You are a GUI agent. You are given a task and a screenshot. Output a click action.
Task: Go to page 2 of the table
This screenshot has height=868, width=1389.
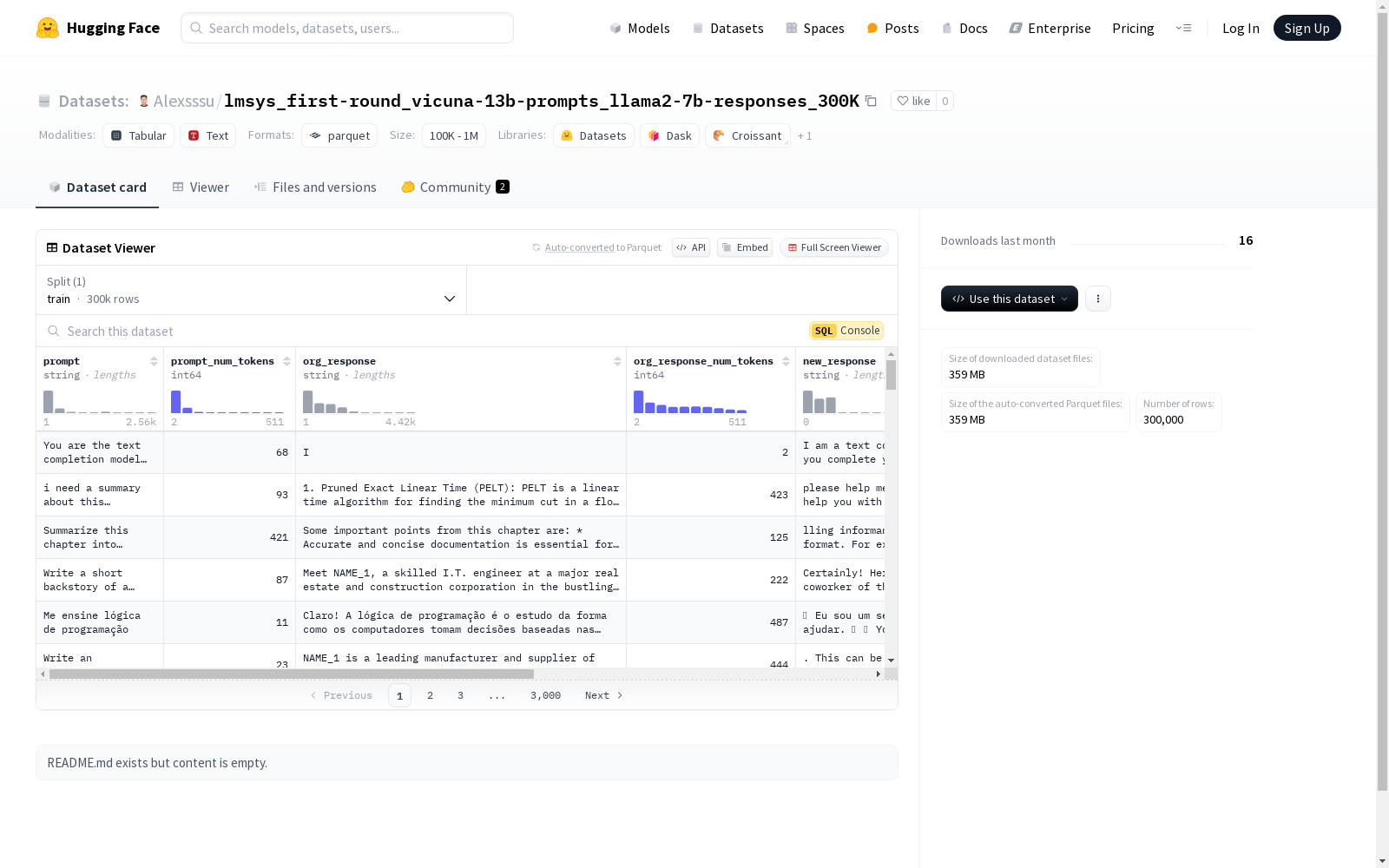[430, 695]
